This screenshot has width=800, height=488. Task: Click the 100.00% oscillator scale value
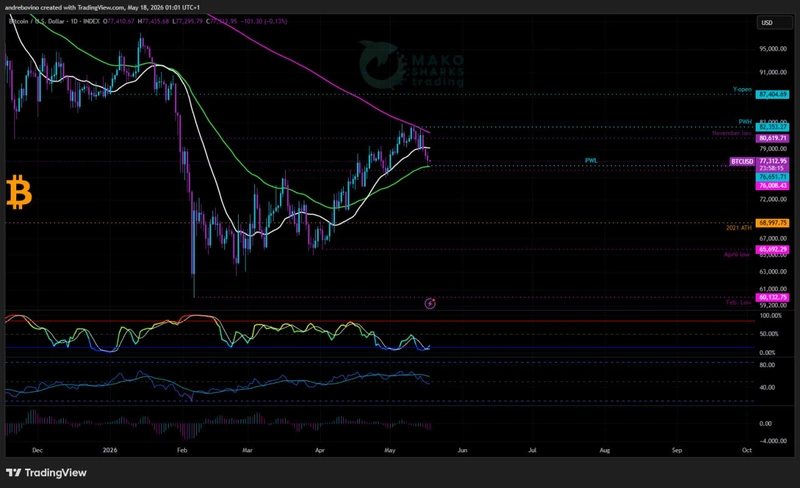click(x=771, y=316)
